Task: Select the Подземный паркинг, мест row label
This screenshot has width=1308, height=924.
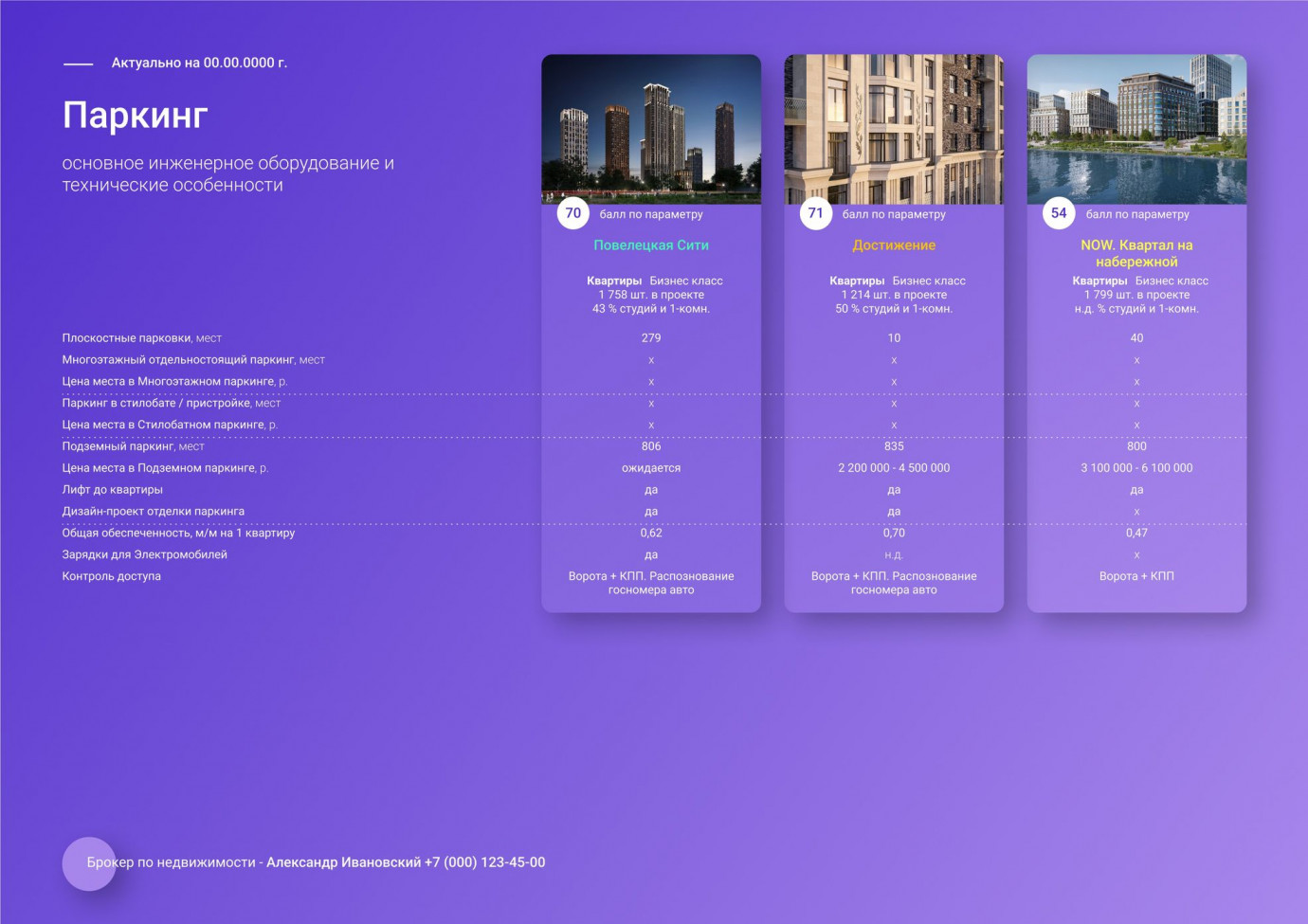Action: (x=134, y=446)
